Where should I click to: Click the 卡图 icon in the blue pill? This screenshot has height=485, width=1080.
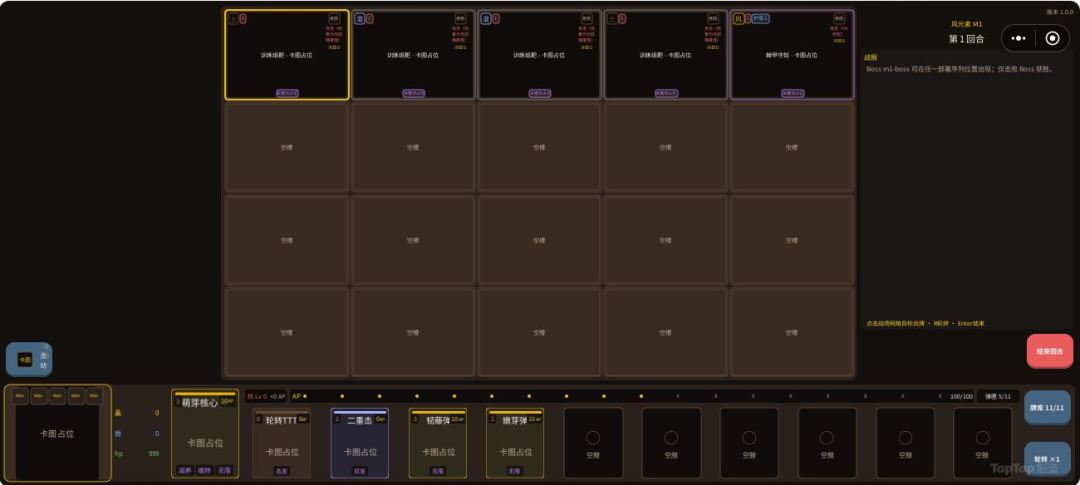tap(25, 360)
